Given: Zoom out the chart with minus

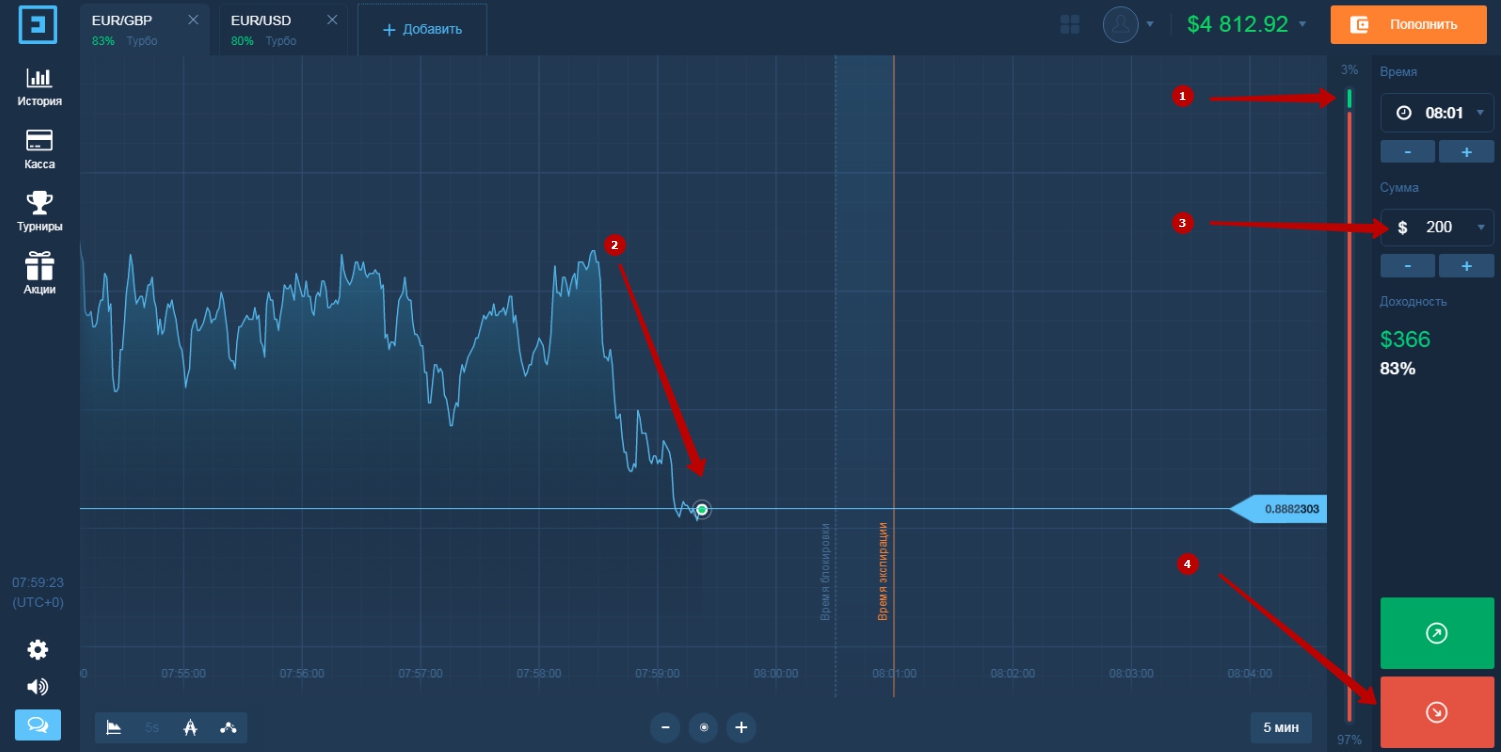Looking at the screenshot, I should 665,728.
